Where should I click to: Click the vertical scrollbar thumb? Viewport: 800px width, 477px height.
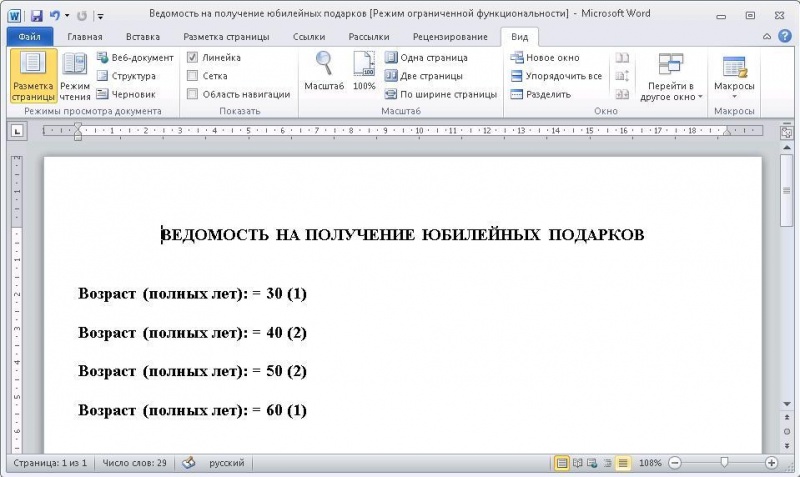click(x=786, y=190)
